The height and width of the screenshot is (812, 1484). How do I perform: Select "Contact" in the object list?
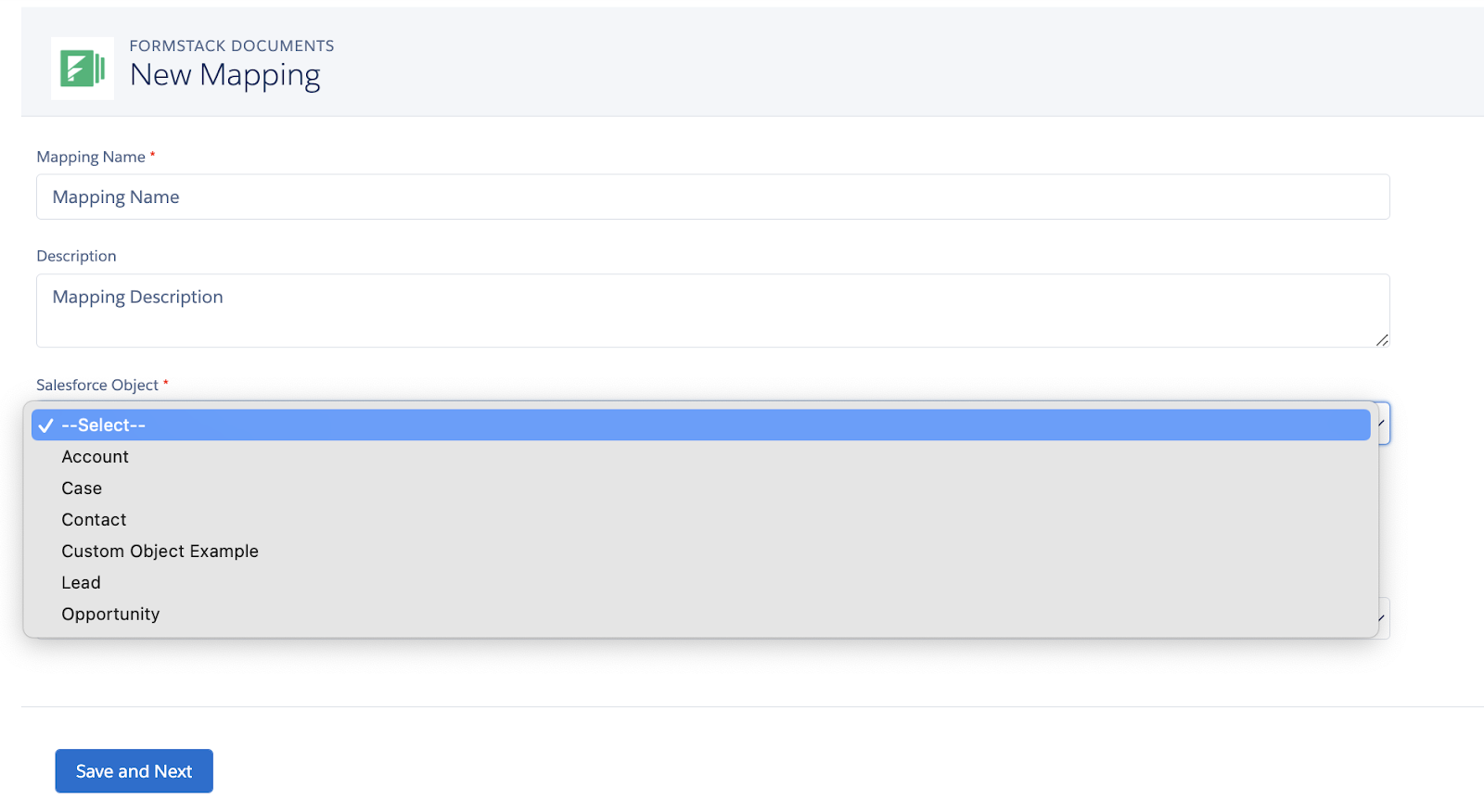93,519
